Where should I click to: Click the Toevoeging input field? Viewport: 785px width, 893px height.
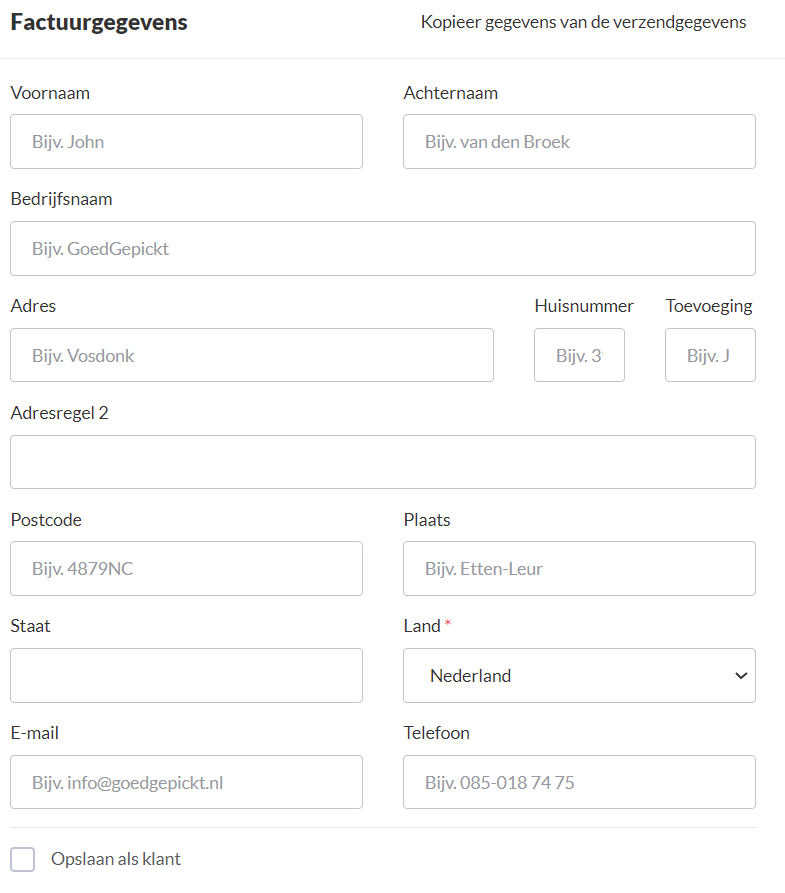coord(710,355)
